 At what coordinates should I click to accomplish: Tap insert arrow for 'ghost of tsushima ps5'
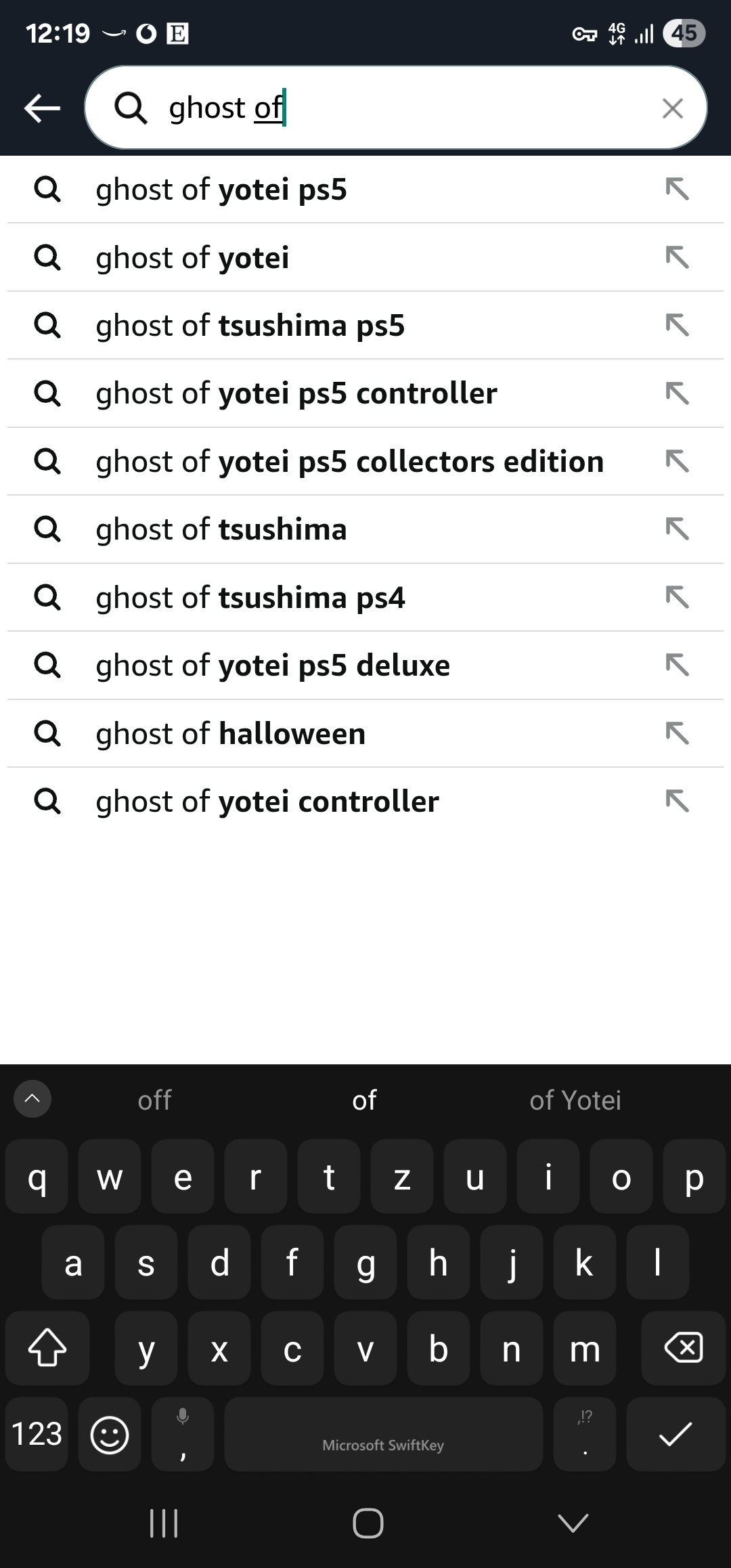tap(677, 325)
